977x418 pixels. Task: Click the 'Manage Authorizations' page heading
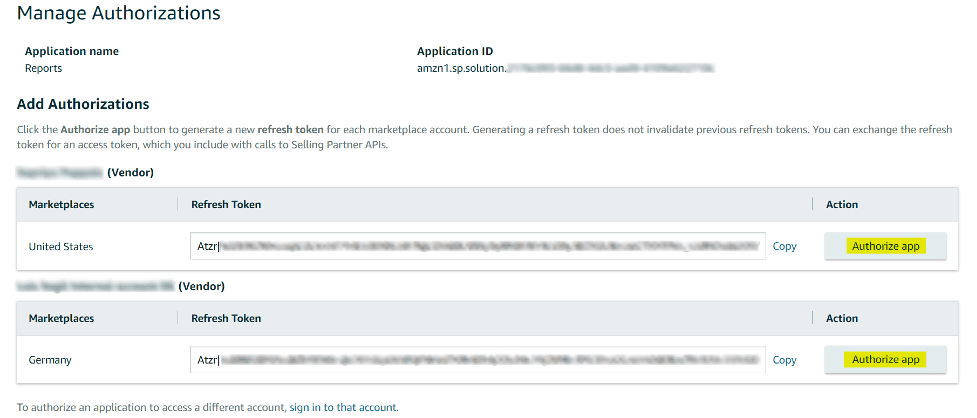click(x=118, y=12)
